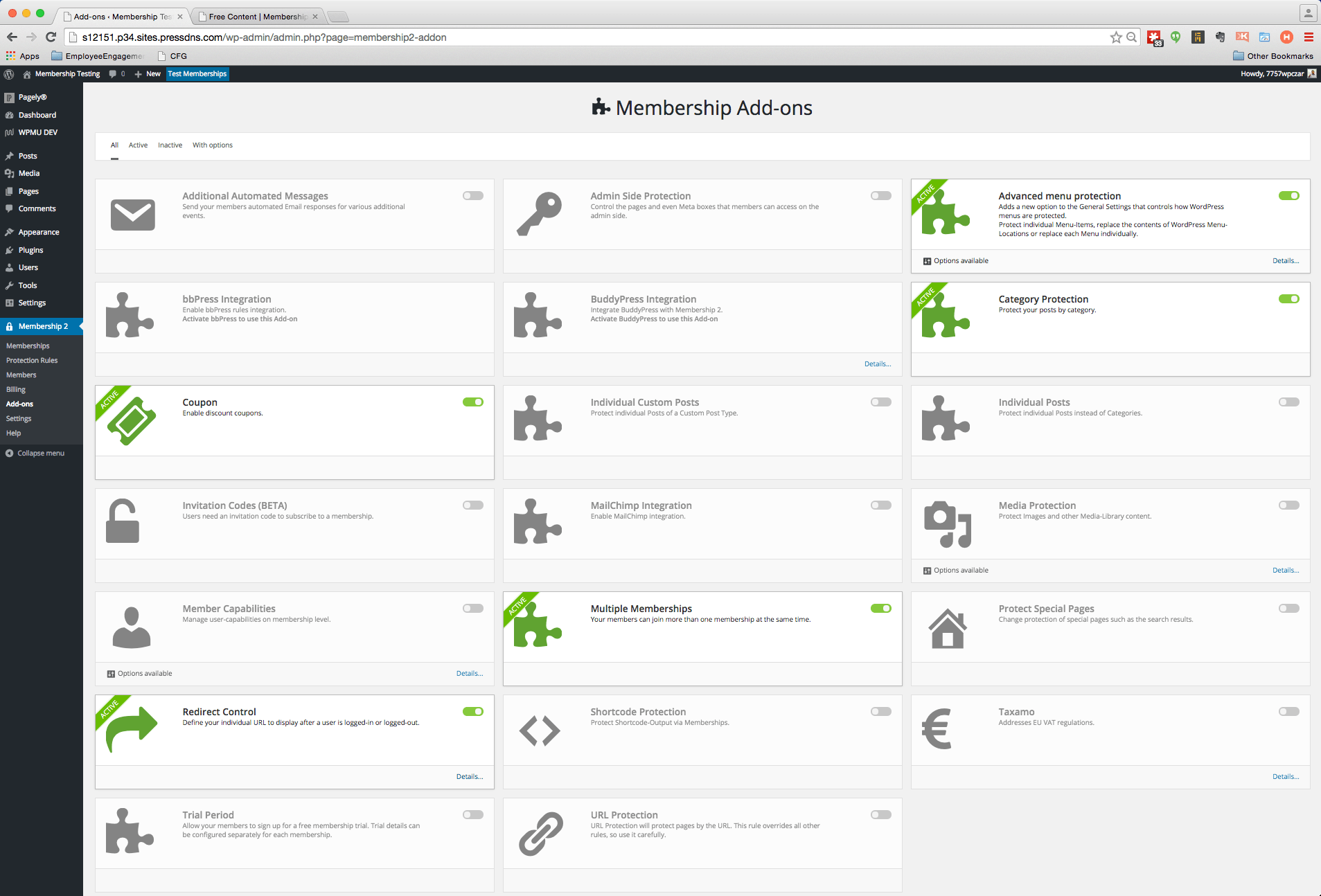Click the house icon for Protect Special Pages
Image resolution: width=1321 pixels, height=896 pixels.
point(948,627)
